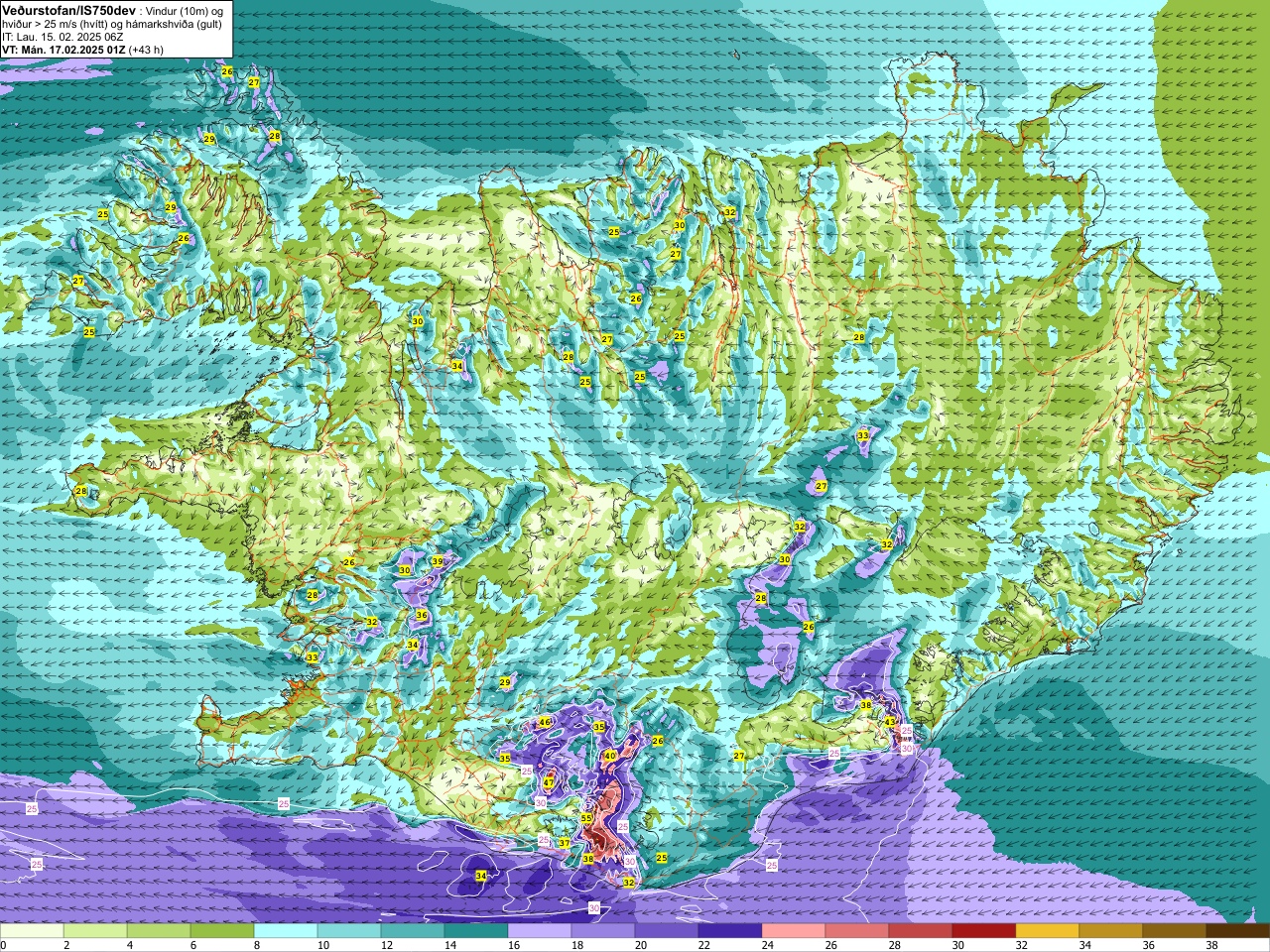The image size is (1270, 952).
Task: Click the yellow gust label "43"
Action: (x=890, y=722)
